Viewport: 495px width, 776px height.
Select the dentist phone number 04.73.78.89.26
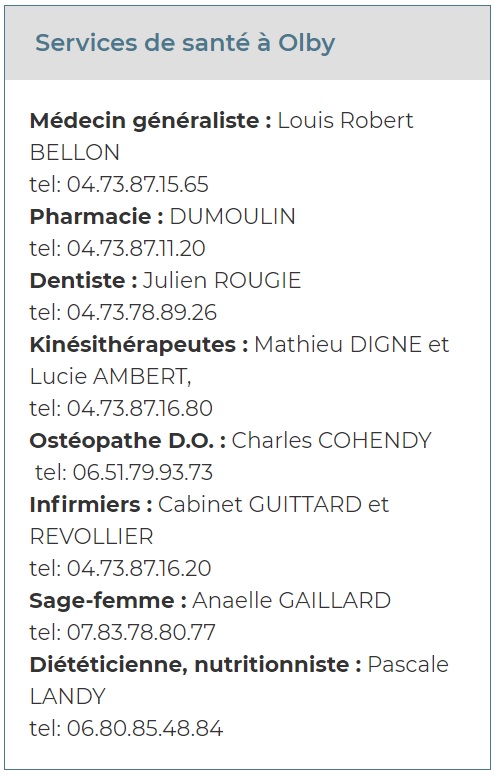point(142,312)
